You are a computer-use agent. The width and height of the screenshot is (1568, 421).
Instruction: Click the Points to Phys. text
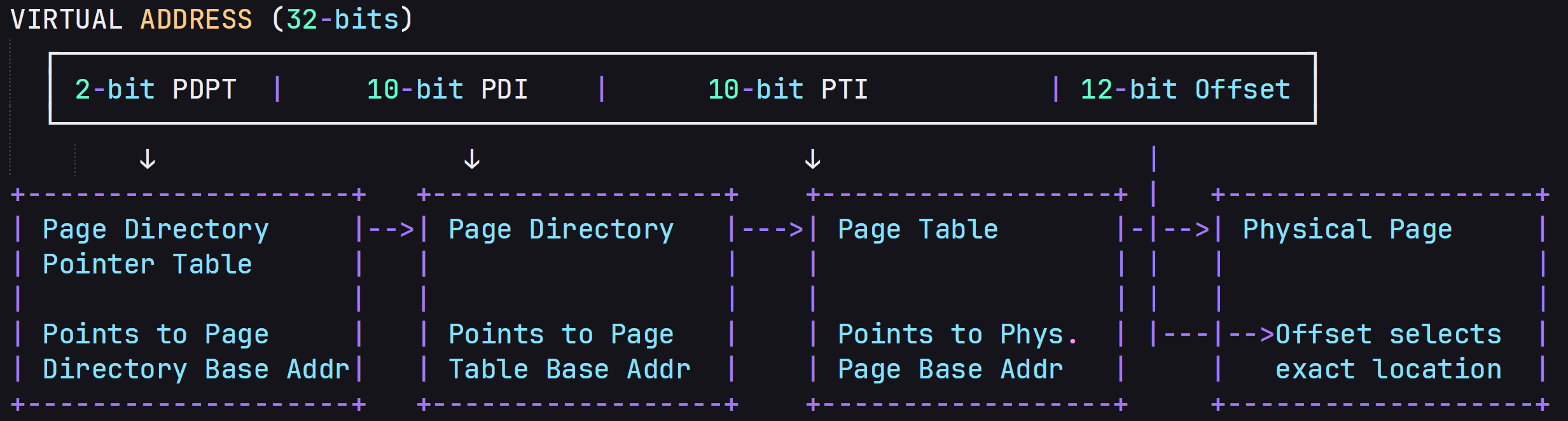pos(957,335)
